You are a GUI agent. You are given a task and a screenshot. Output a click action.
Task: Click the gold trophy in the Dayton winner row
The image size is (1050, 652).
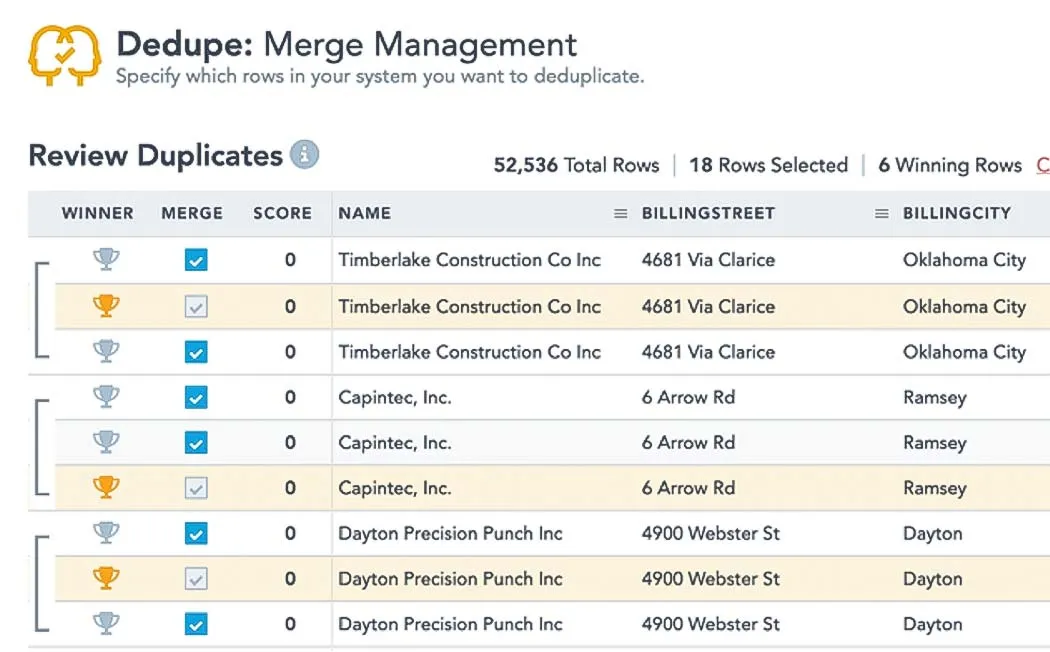click(x=106, y=578)
